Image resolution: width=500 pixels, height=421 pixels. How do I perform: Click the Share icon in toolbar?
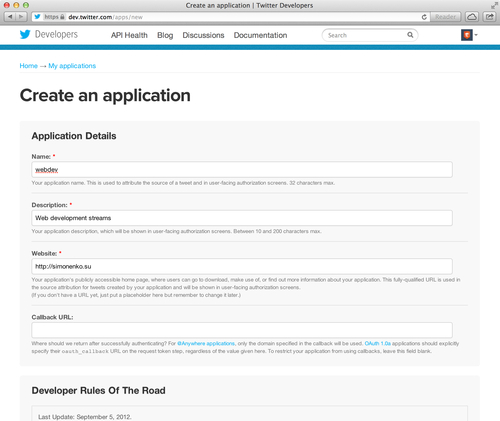(x=489, y=16)
